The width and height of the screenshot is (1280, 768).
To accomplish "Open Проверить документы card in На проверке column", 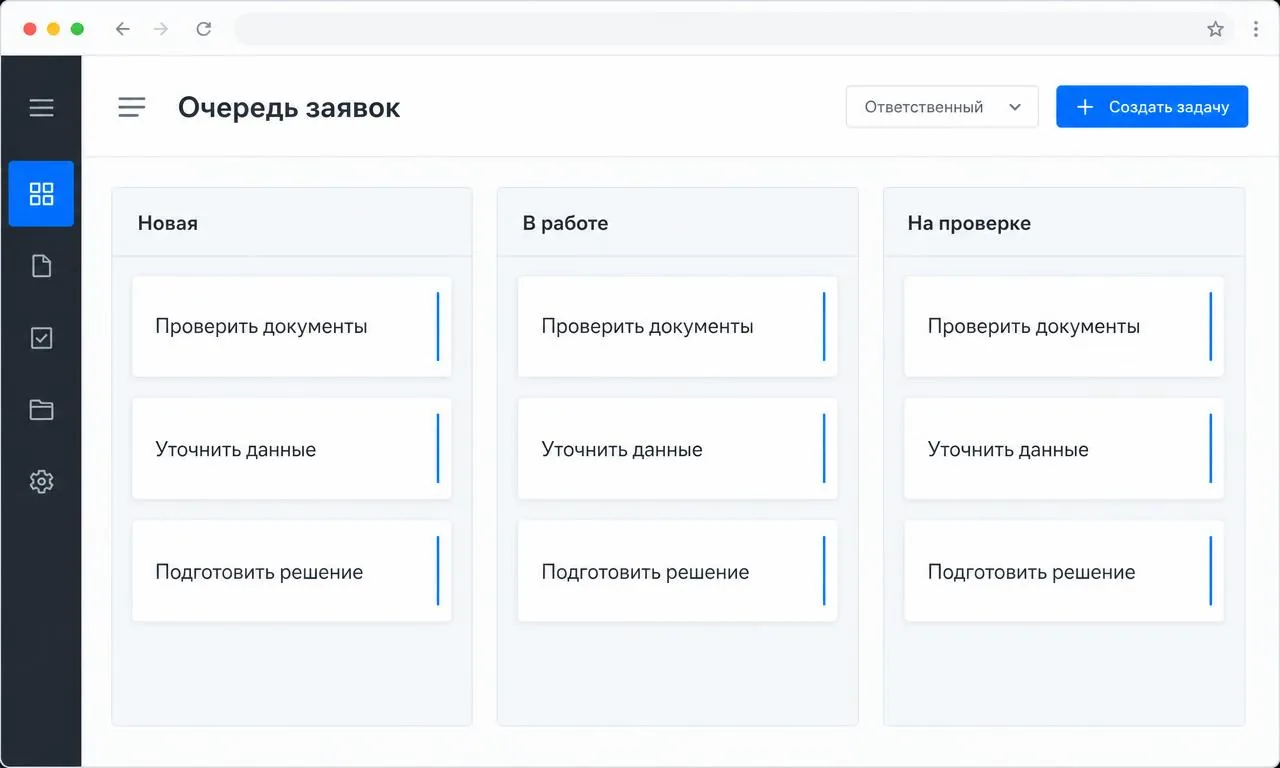I will click(1064, 327).
